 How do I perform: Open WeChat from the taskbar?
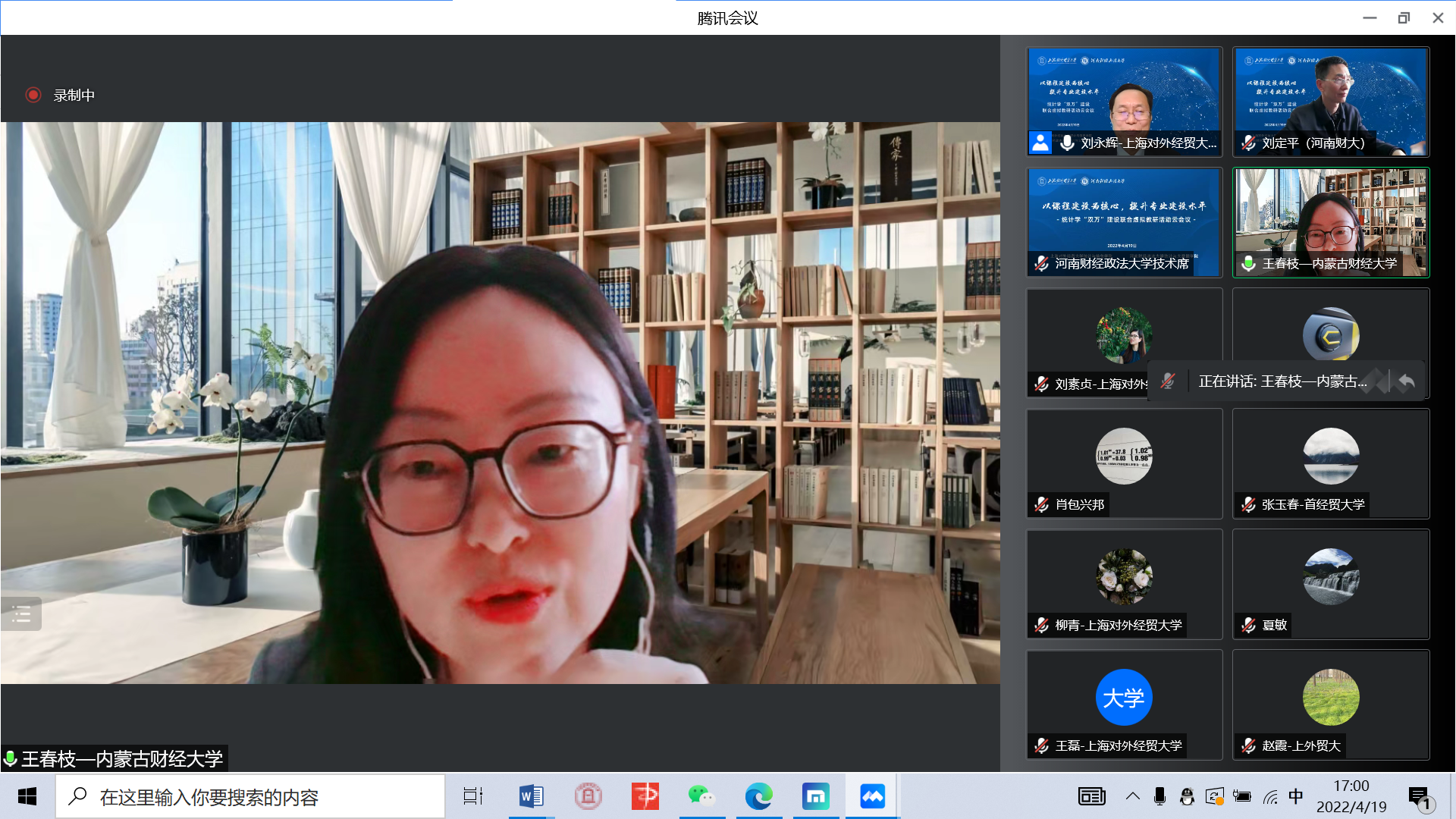coord(701,796)
